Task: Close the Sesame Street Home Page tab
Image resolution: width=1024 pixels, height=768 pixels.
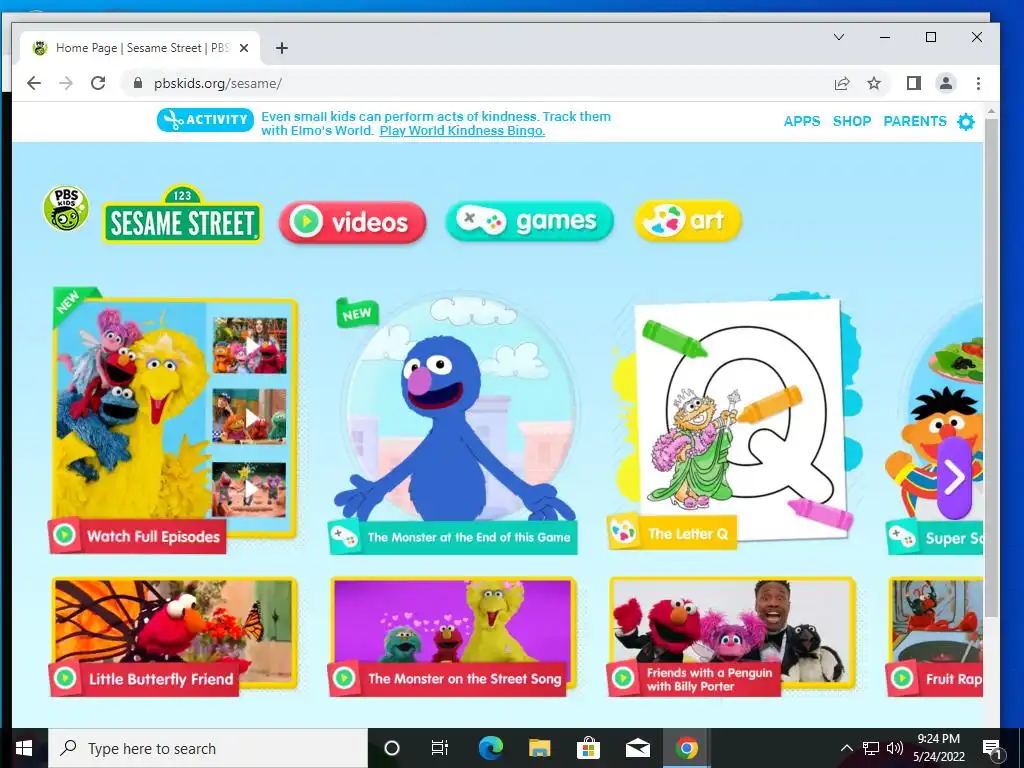Action: coord(244,48)
